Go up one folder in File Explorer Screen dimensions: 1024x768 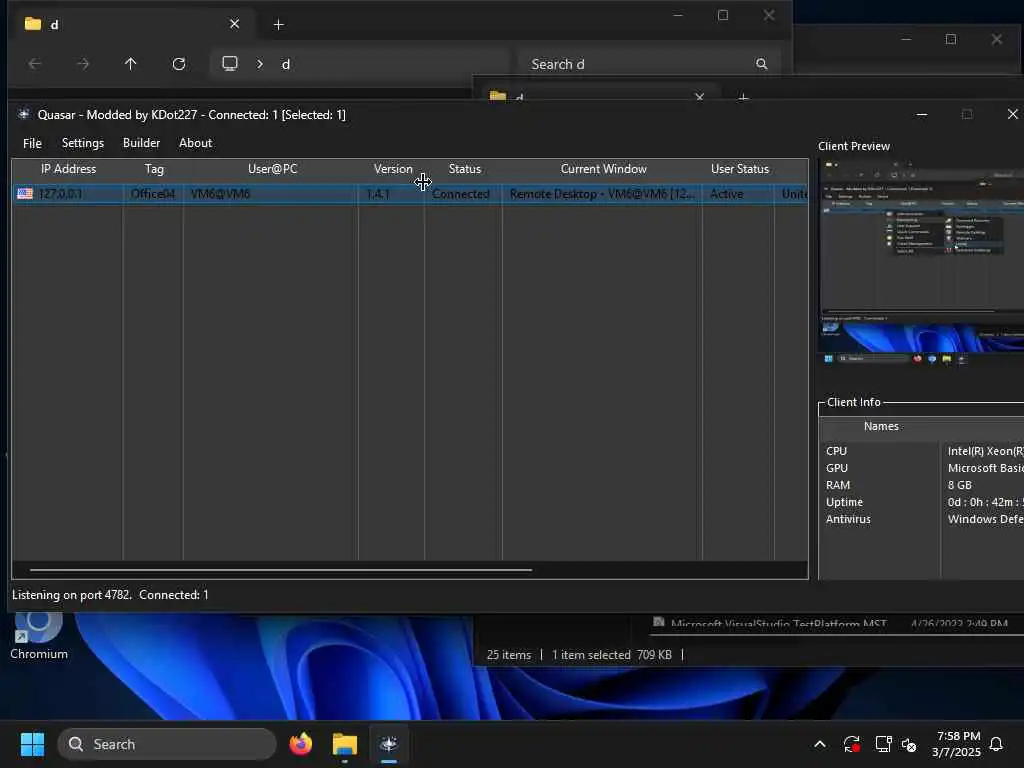click(x=131, y=64)
